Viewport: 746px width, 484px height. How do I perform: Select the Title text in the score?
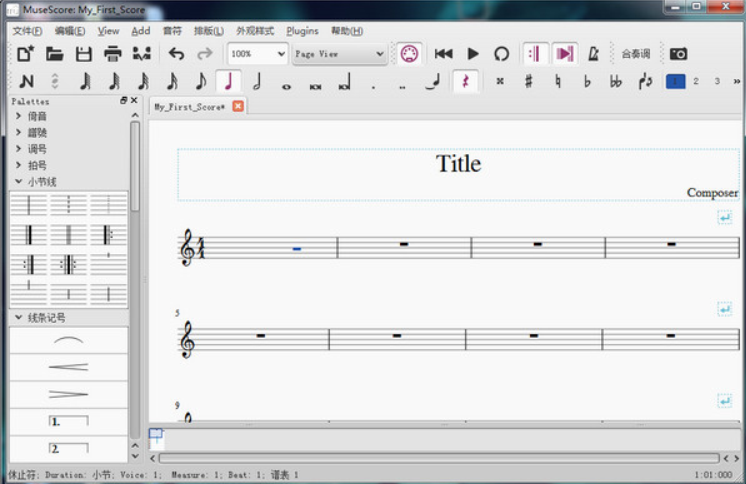[x=459, y=164]
